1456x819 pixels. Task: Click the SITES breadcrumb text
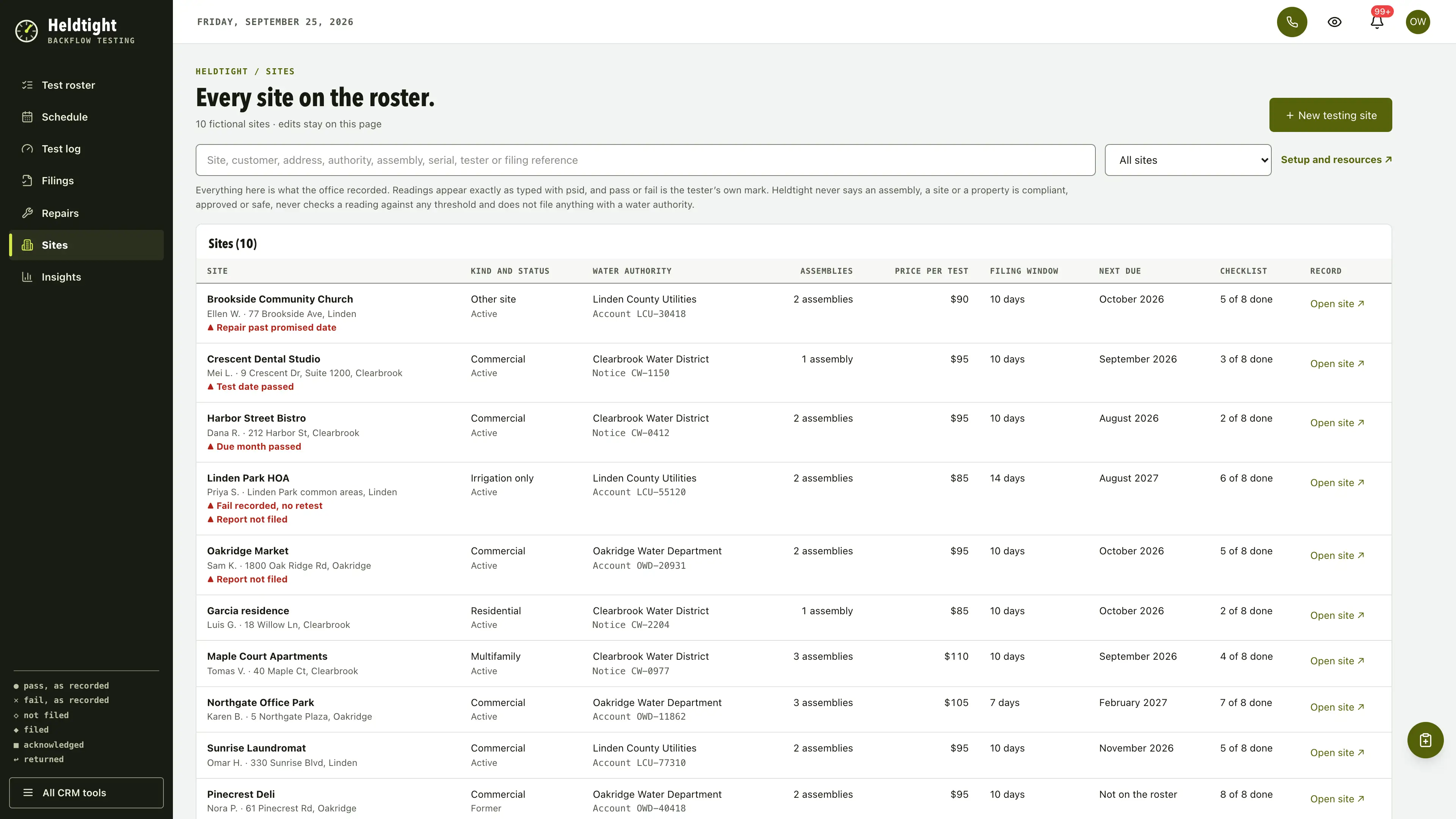click(280, 71)
